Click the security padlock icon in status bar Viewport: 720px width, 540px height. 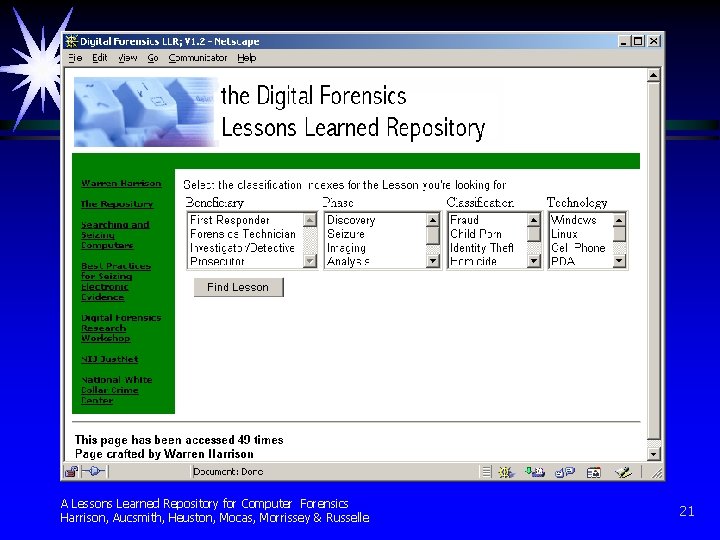point(71,472)
